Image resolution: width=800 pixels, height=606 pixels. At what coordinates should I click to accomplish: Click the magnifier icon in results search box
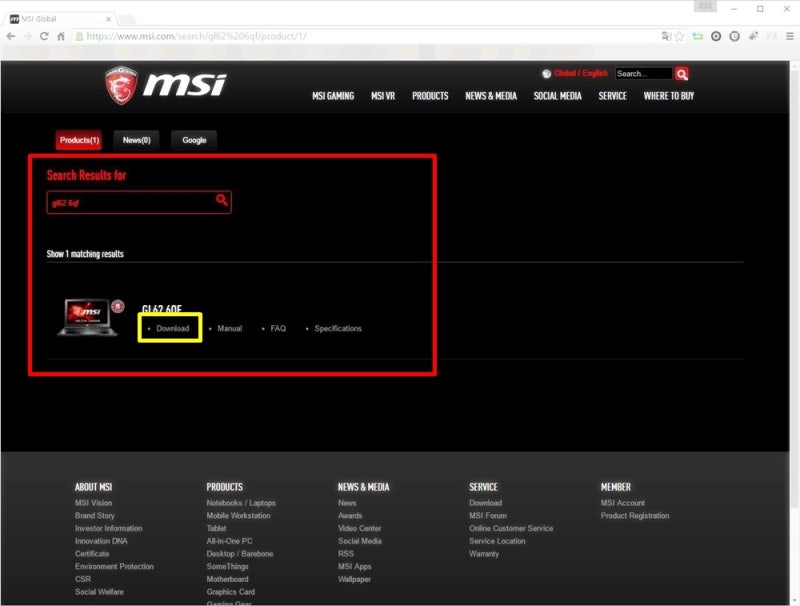[221, 200]
